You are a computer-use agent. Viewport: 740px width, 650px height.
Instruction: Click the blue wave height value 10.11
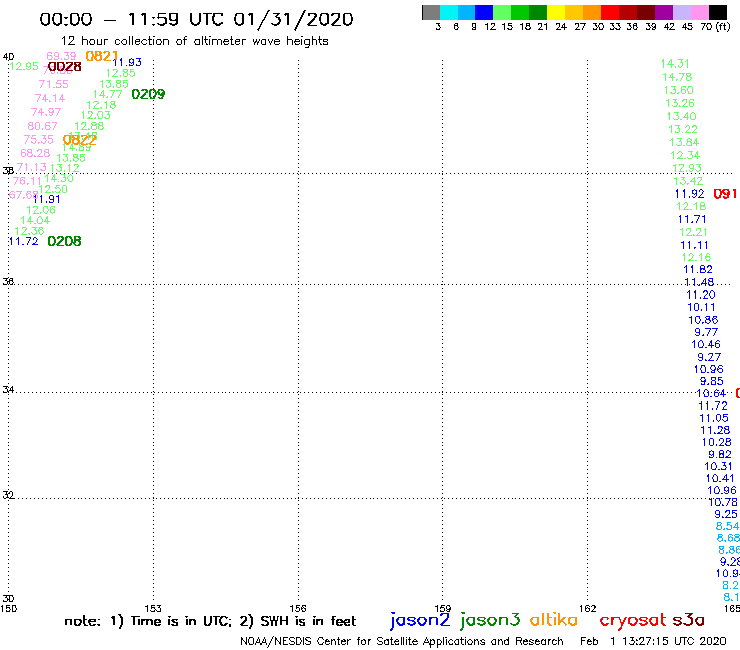coord(701,307)
